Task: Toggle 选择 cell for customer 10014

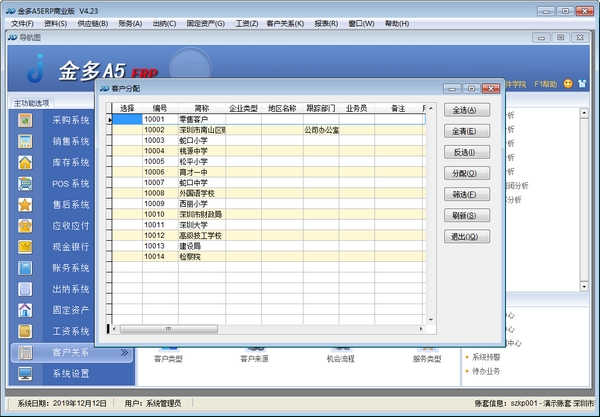Action: coord(127,256)
